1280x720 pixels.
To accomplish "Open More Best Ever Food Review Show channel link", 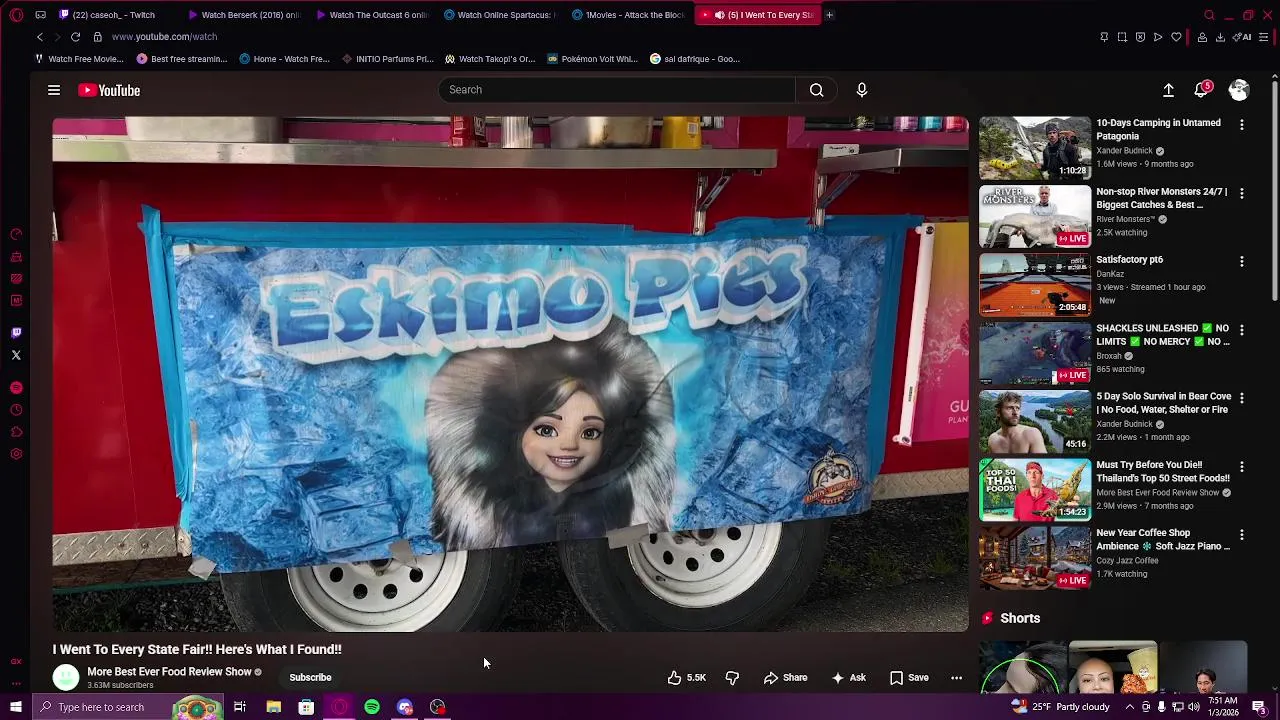I will 169,672.
